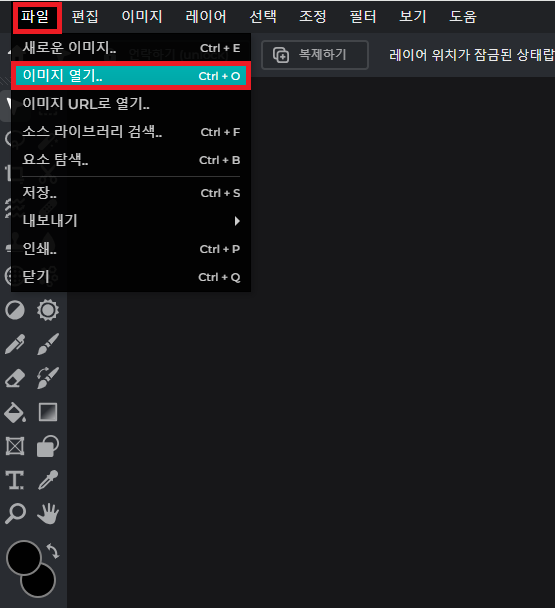Swap foreground and background colors arrow
The height and width of the screenshot is (608, 555).
pos(53,551)
